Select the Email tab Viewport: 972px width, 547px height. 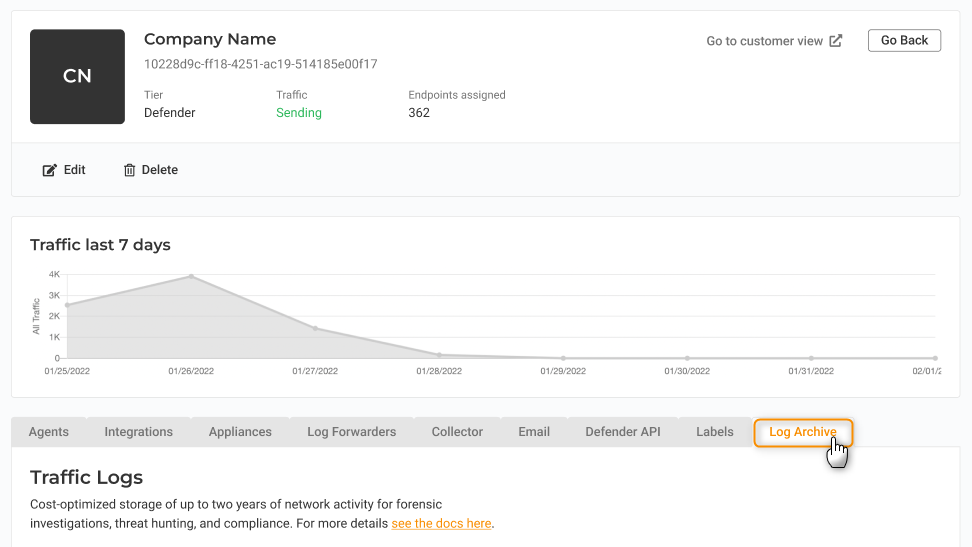click(534, 432)
